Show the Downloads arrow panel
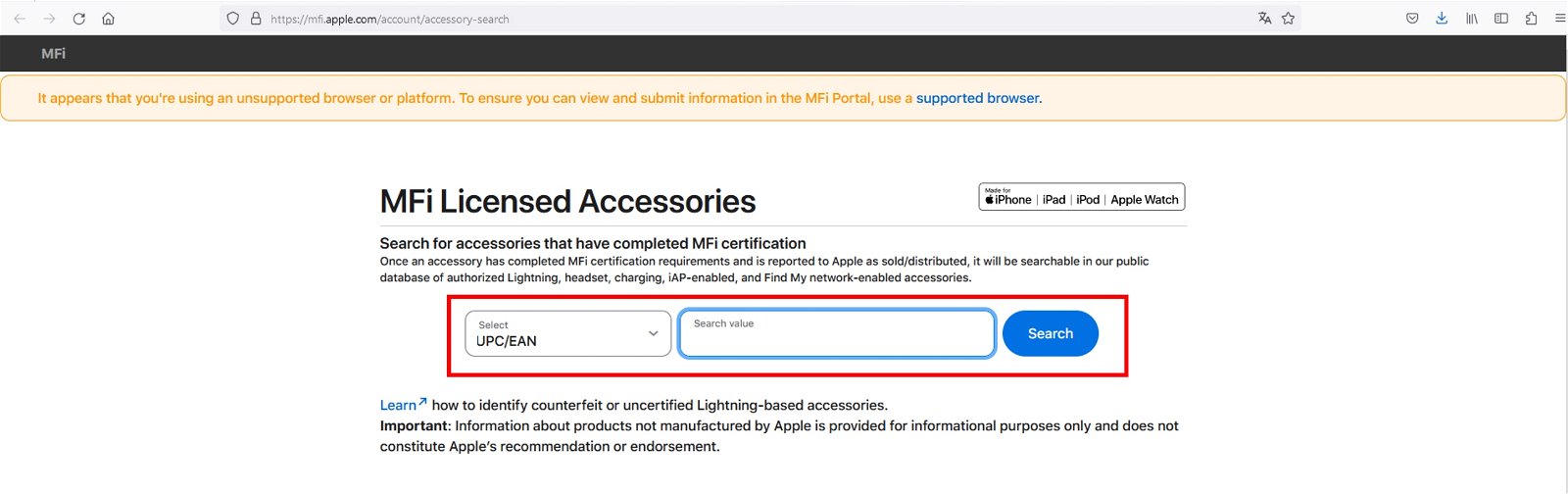Screen dimensions: 1568x494 point(1442,19)
